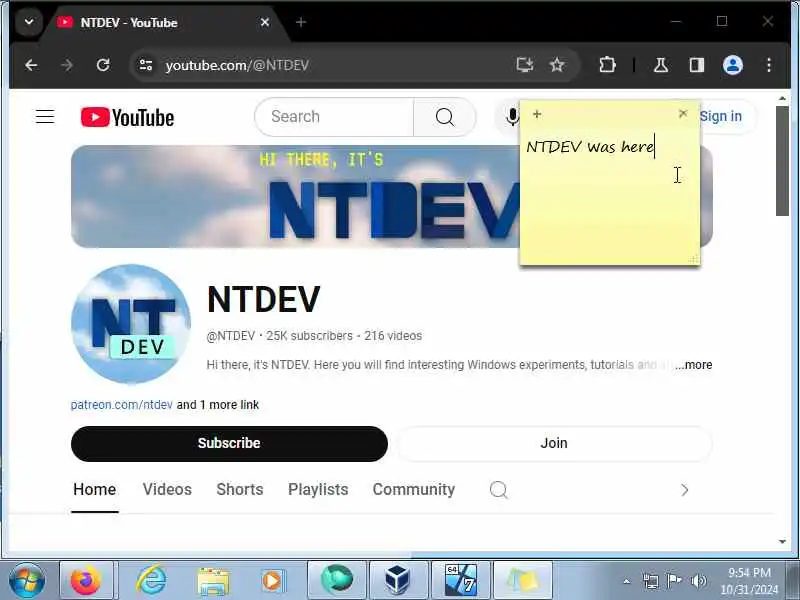Switch to the Community tab

(x=414, y=489)
